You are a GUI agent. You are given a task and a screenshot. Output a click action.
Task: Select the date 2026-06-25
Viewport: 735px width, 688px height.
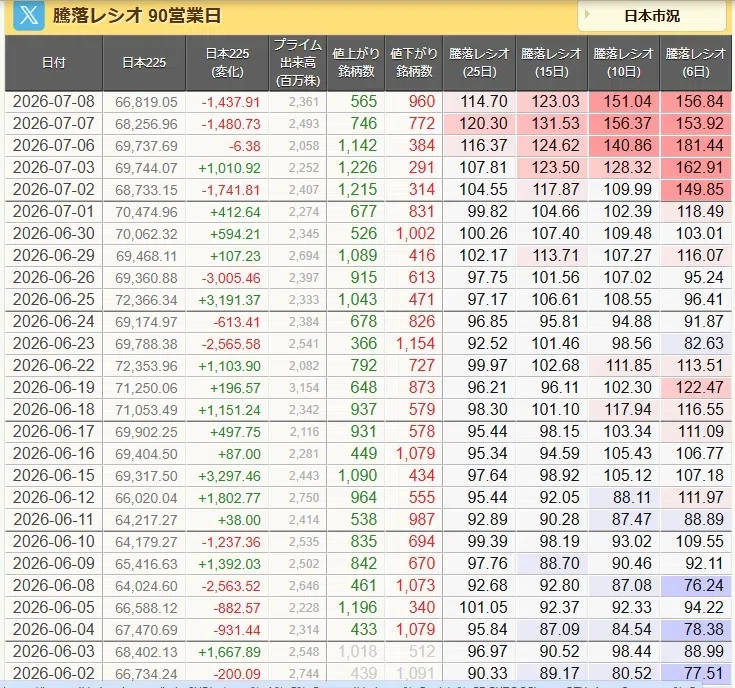click(x=53, y=299)
